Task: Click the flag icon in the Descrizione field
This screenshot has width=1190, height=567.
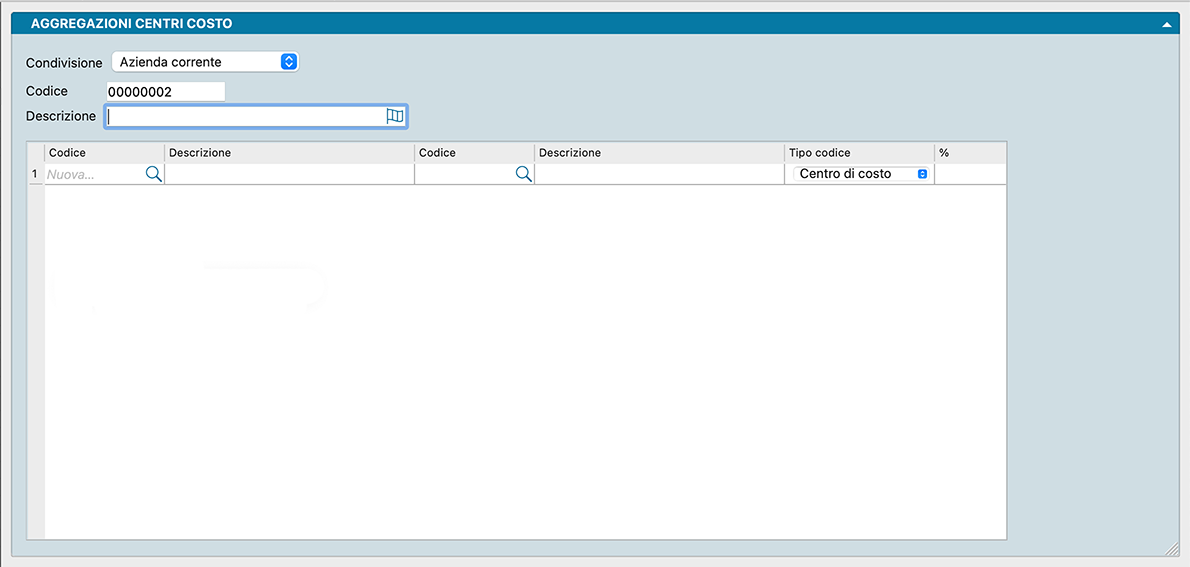Action: point(395,117)
